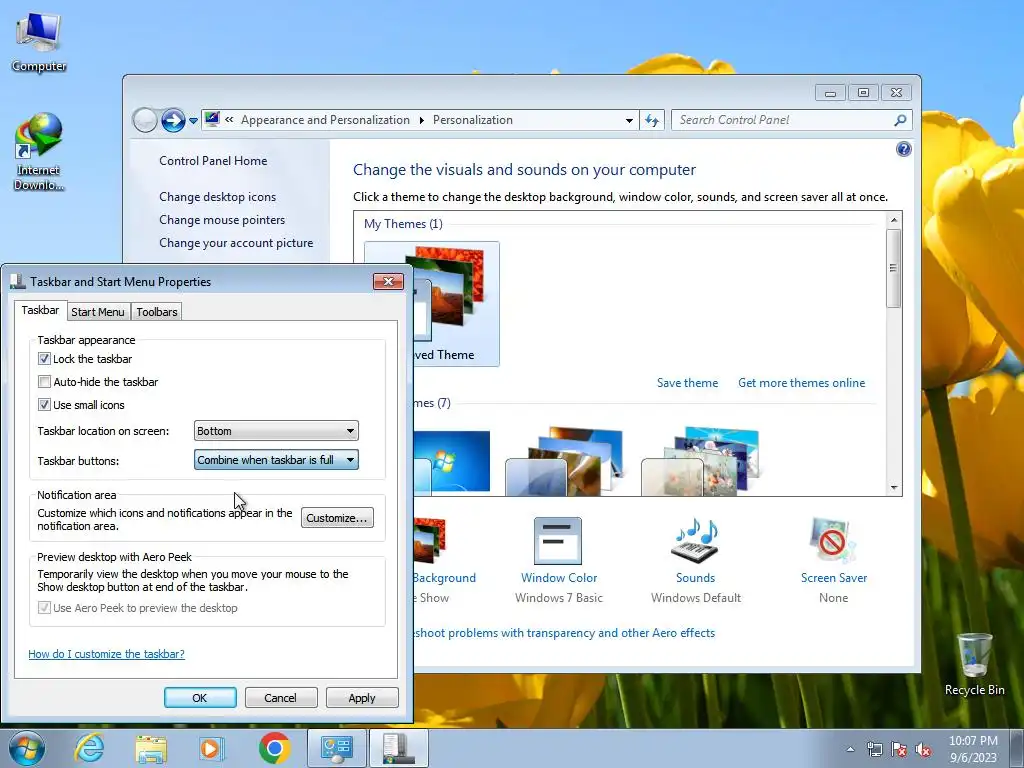The width and height of the screenshot is (1024, 768).
Task: Launch Windows Media Player from taskbar
Action: [x=212, y=748]
